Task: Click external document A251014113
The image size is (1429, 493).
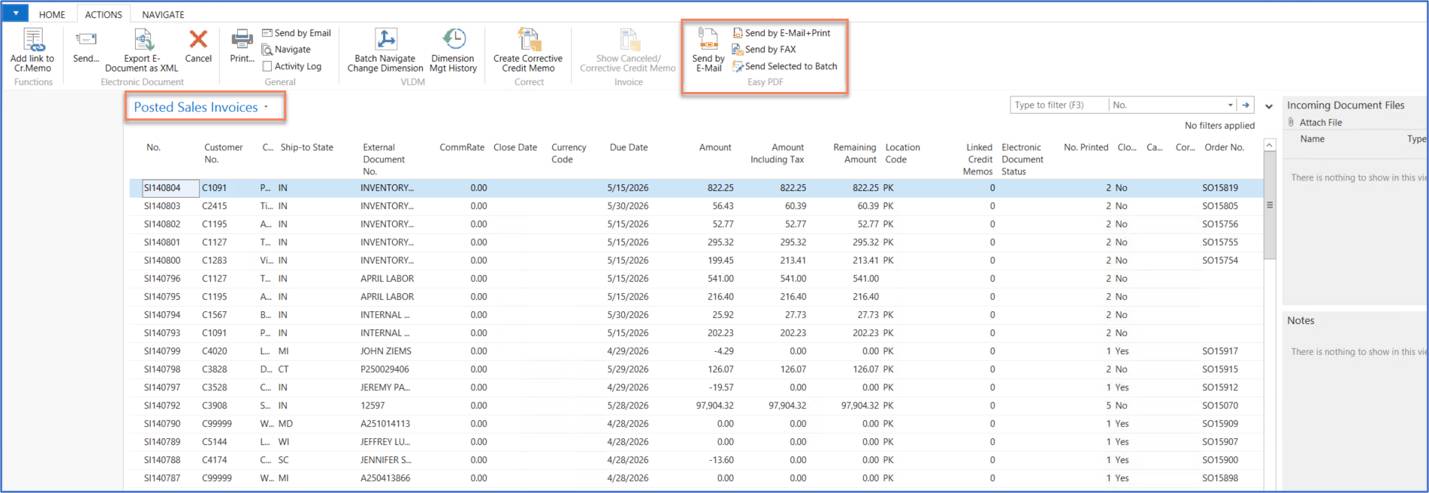Action: (387, 424)
